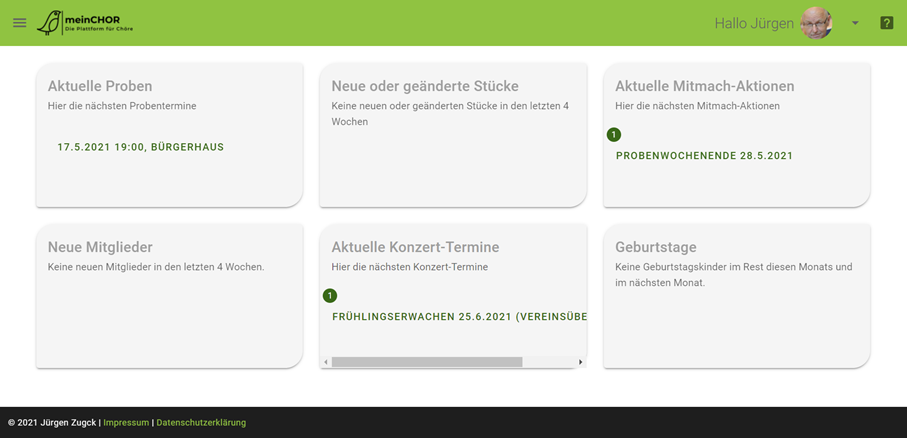This screenshot has height=438, width=907.
Task: Open the Impressum link in footer
Action: tap(126, 423)
